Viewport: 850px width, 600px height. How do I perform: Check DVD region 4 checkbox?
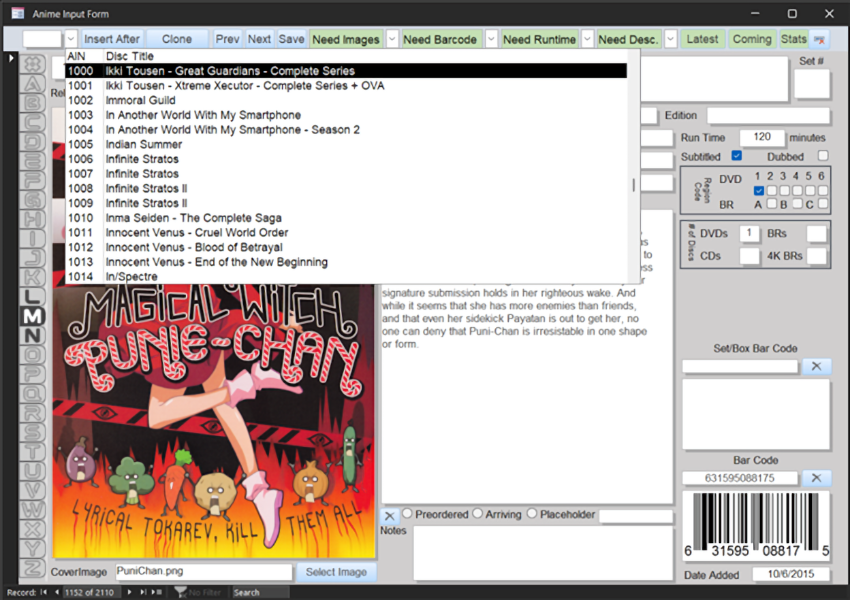click(x=797, y=190)
